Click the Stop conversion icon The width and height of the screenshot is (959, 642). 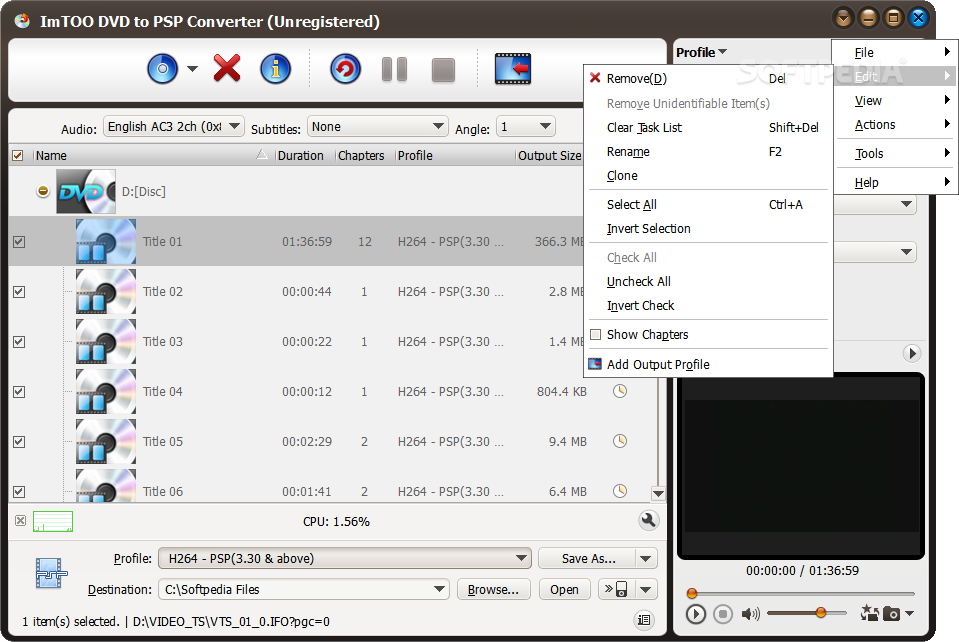(443, 70)
